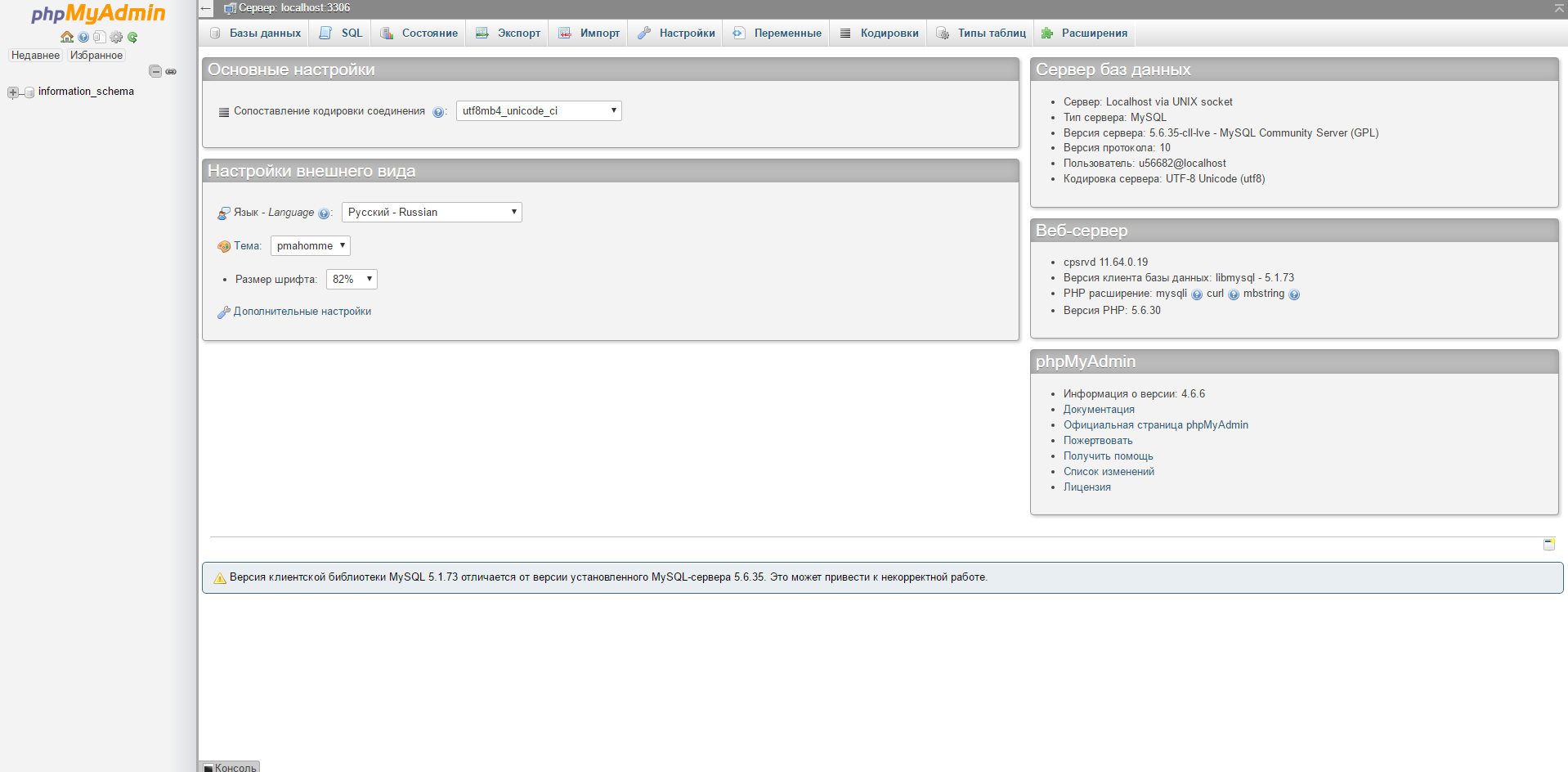
Task: Open the Расширения tab
Action: tap(1084, 34)
